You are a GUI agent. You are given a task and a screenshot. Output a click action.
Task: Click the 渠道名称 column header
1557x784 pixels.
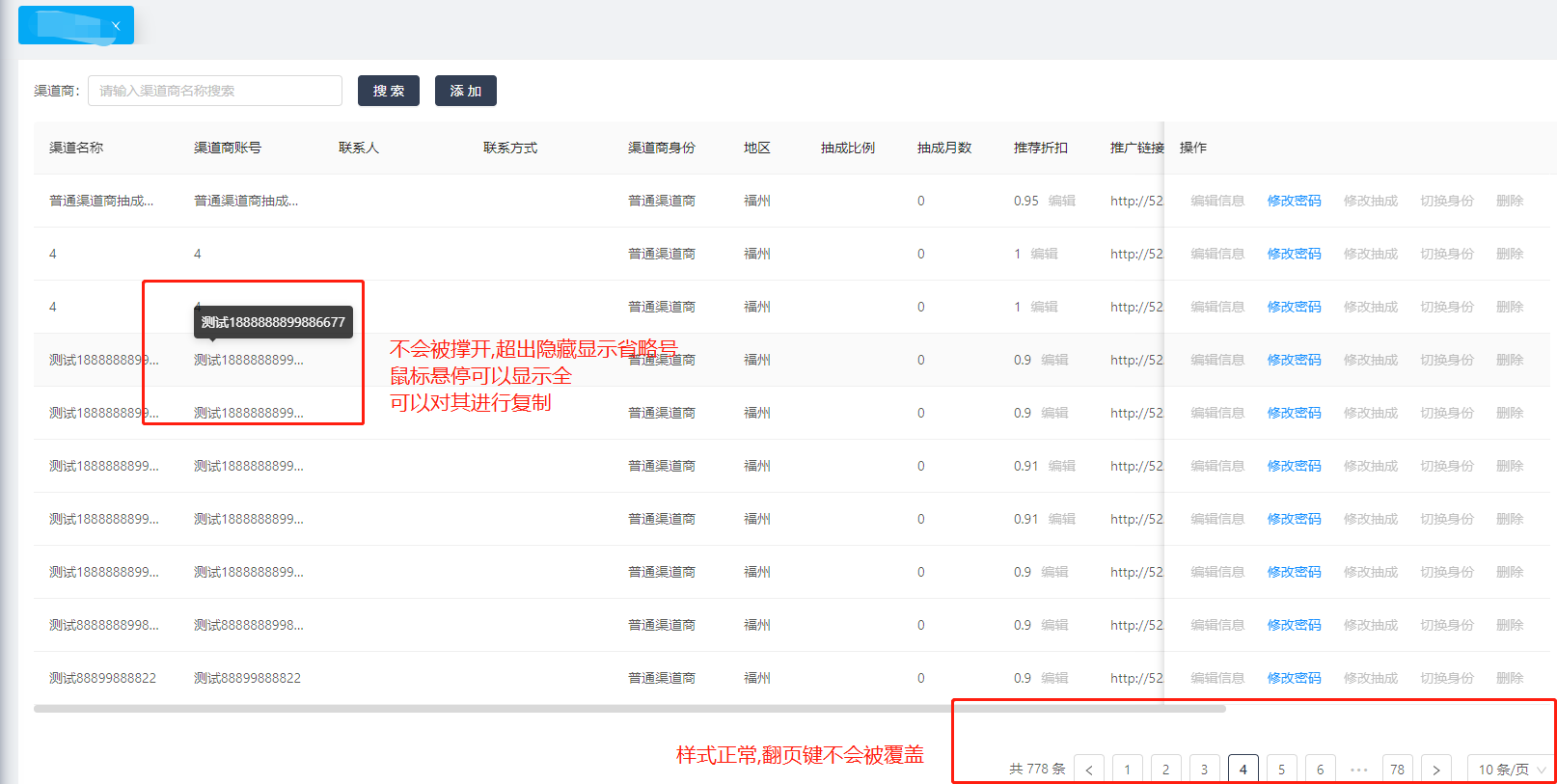pos(76,148)
